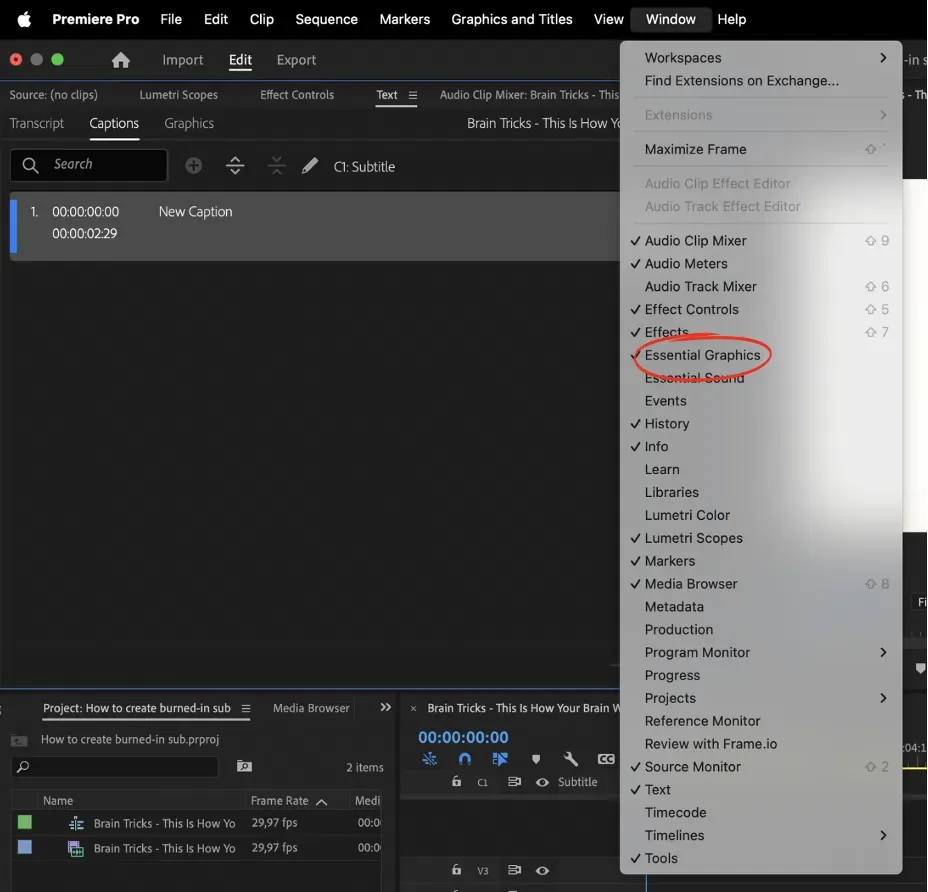Click the project bin folder icon
The image size is (928, 892).
click(19, 740)
